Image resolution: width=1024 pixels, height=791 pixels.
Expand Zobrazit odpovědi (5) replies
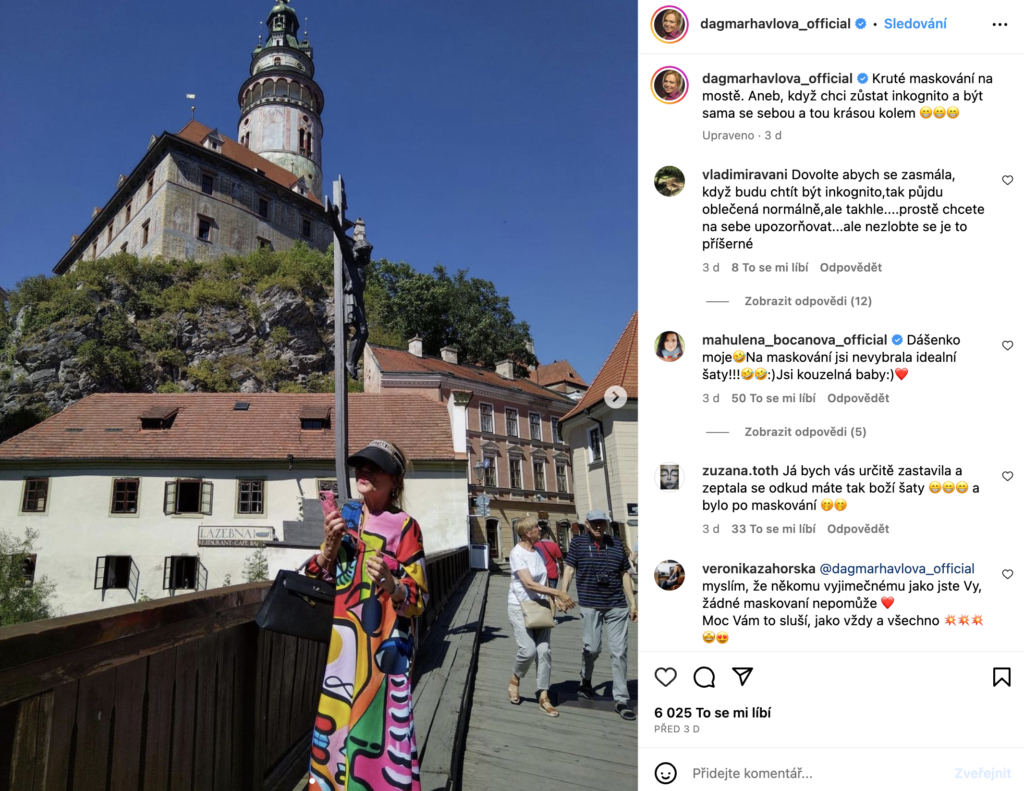[x=805, y=432]
